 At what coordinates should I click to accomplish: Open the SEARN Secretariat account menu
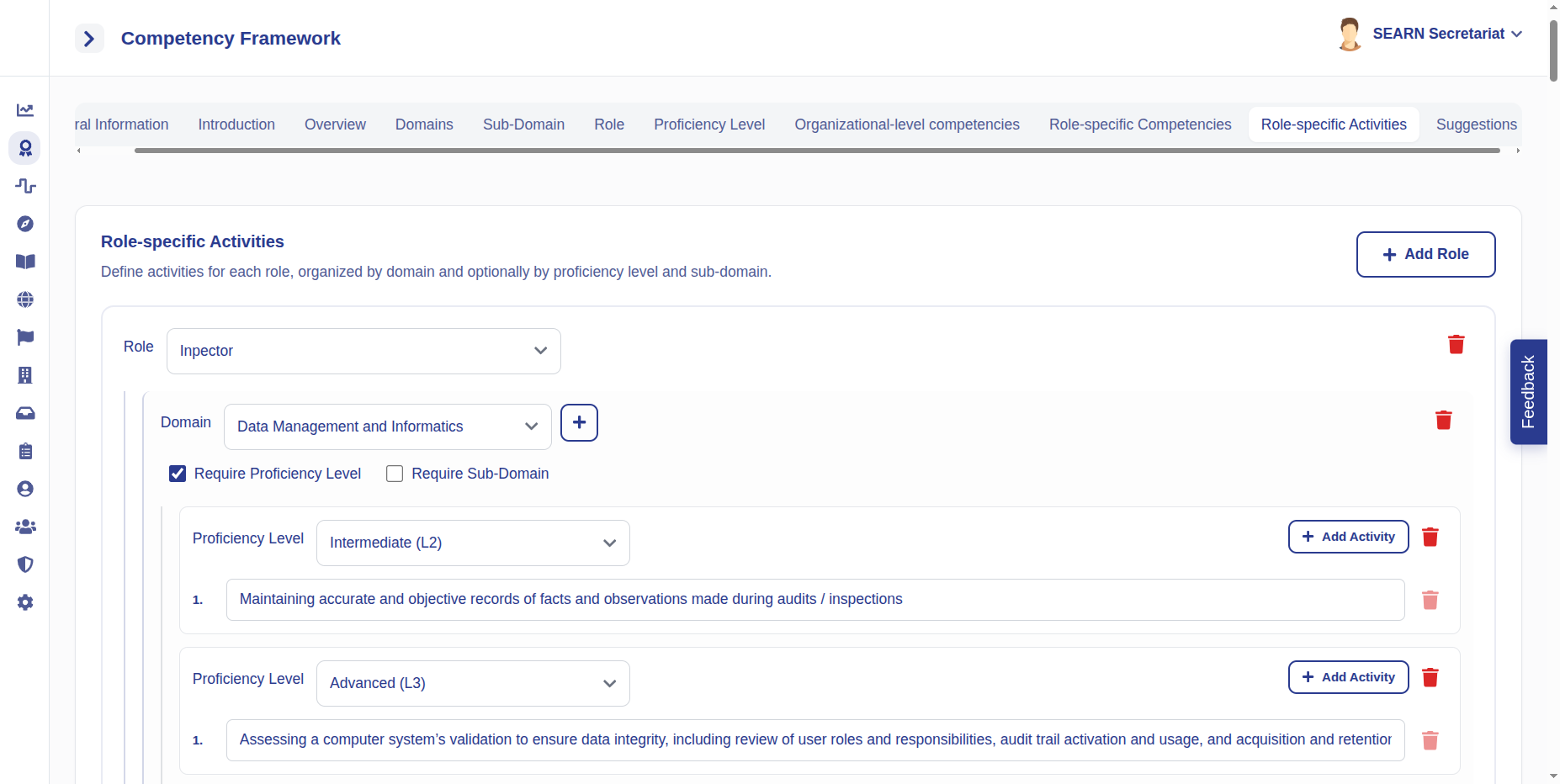1447,34
